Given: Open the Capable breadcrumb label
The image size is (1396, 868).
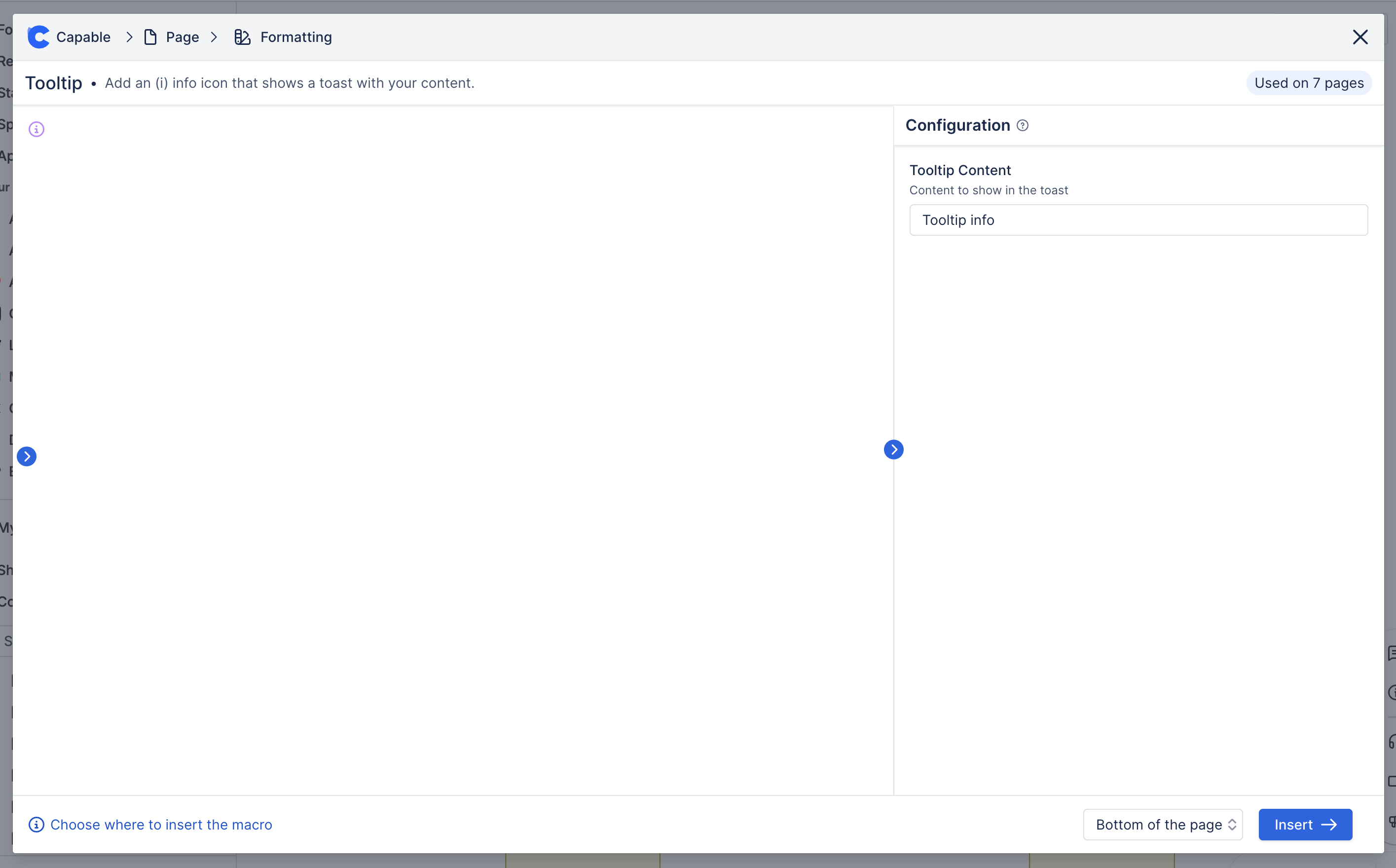Looking at the screenshot, I should click(83, 37).
